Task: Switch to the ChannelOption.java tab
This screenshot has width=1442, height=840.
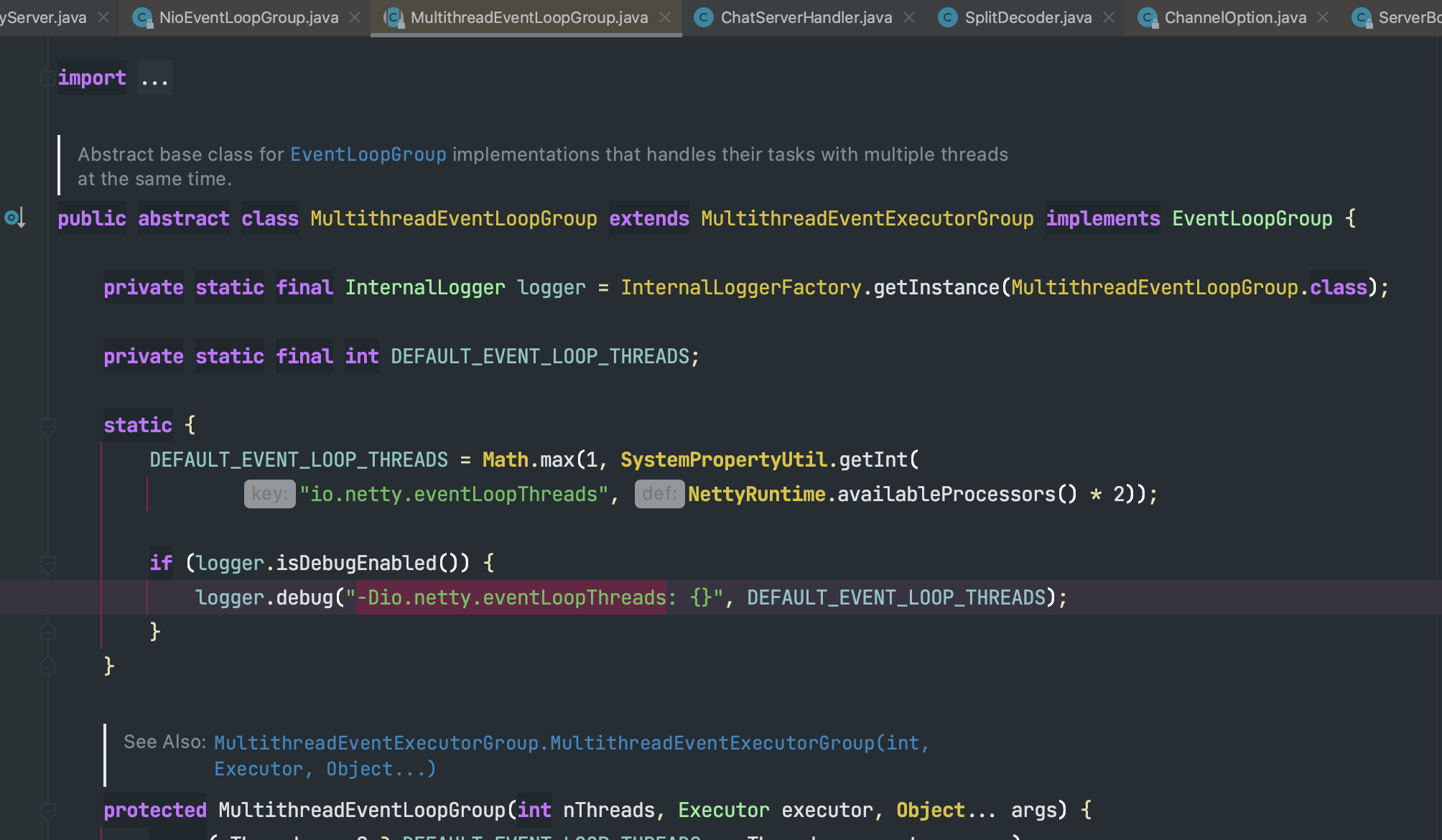Action: [x=1234, y=17]
